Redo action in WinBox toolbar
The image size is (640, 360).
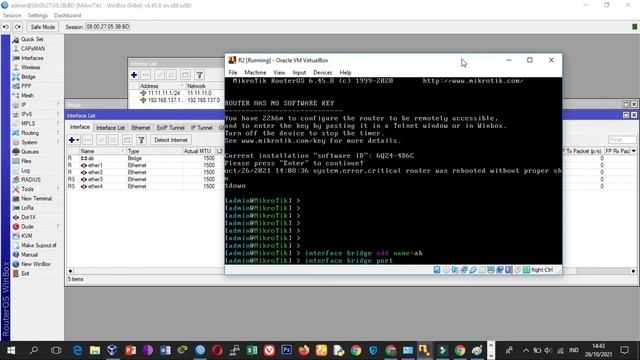point(18,27)
